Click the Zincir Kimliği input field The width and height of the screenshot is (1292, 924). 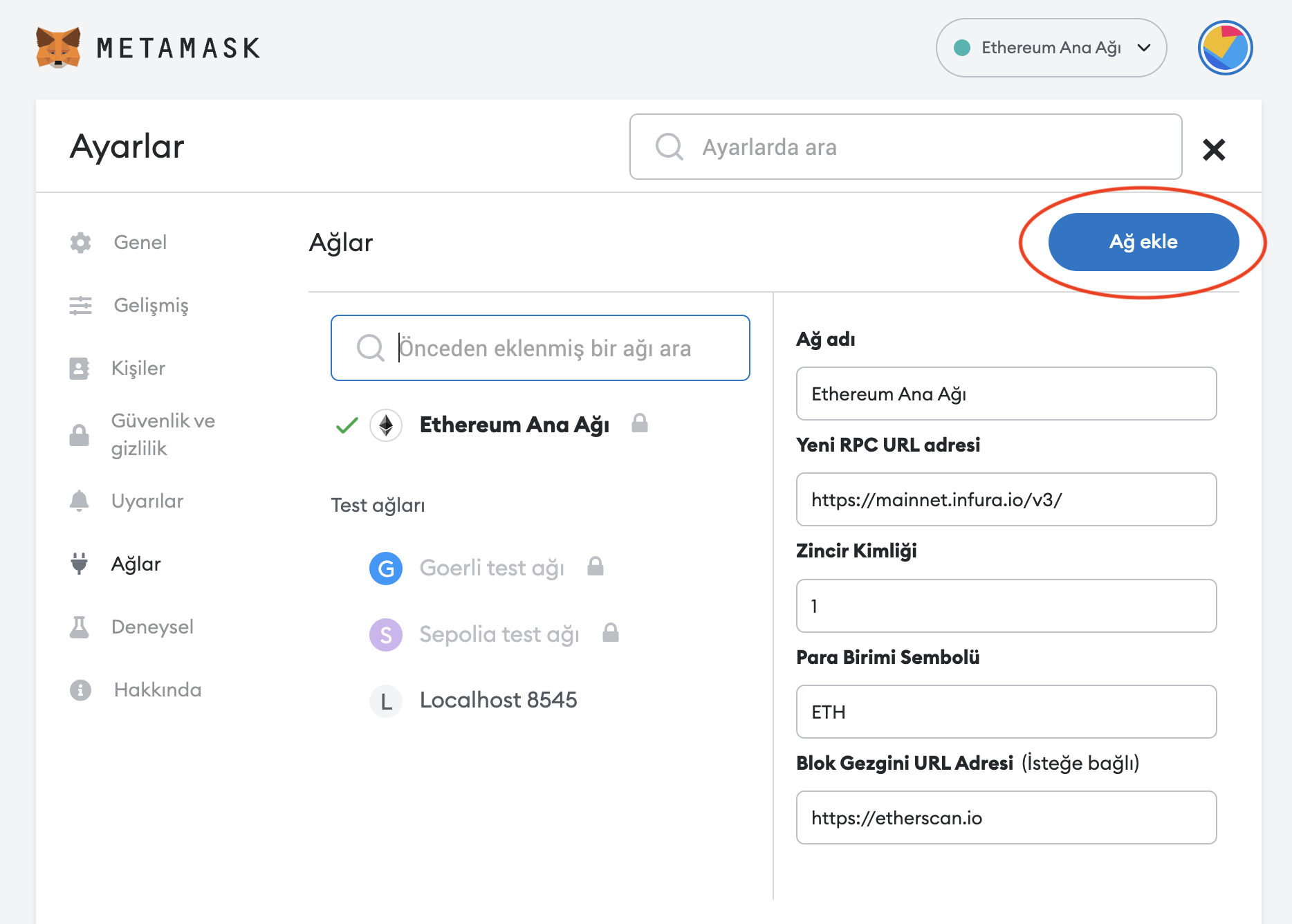point(1006,606)
